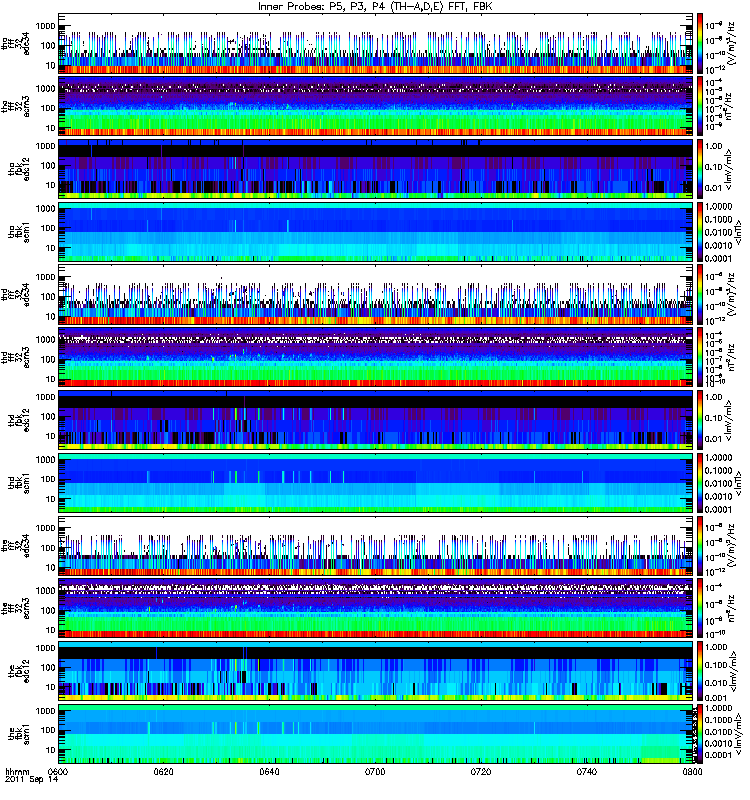Image resolution: width=750 pixels, height=800 pixels.
Task: Click the 'the fbk scm1' panel label
Action: (19, 734)
